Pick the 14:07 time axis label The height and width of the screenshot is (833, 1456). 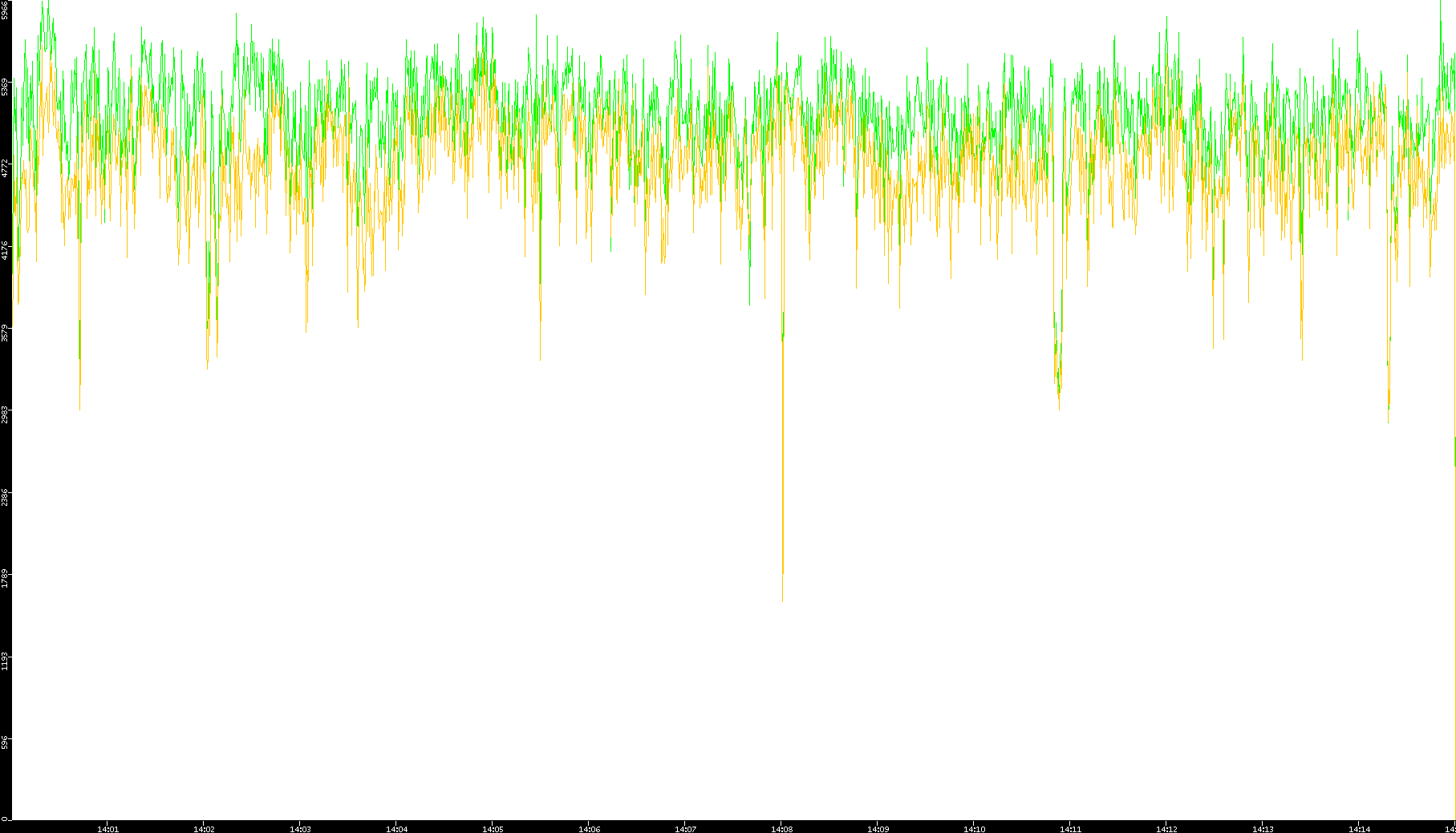click(685, 829)
